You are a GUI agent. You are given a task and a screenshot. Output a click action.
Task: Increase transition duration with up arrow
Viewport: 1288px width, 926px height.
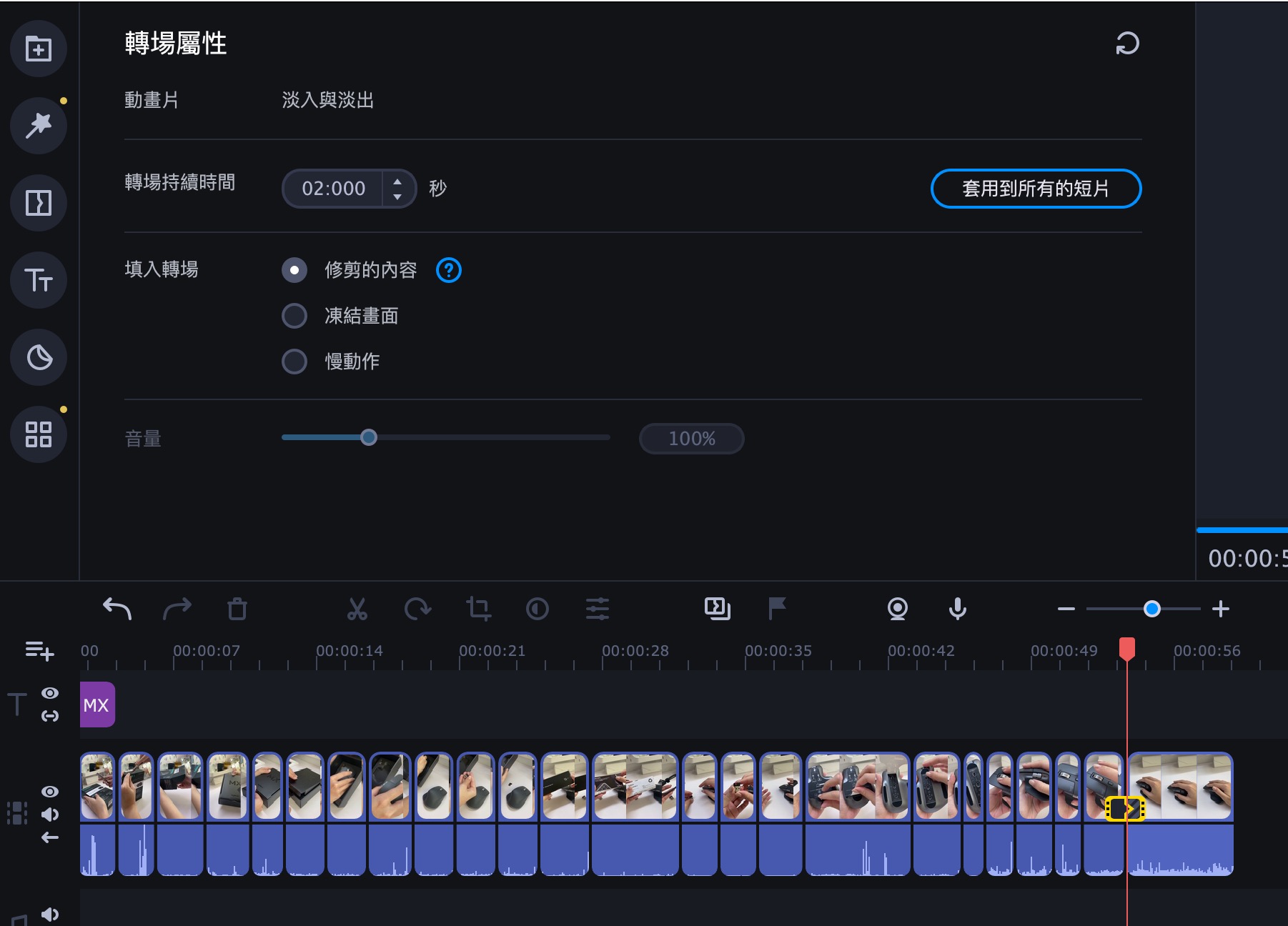[397, 181]
